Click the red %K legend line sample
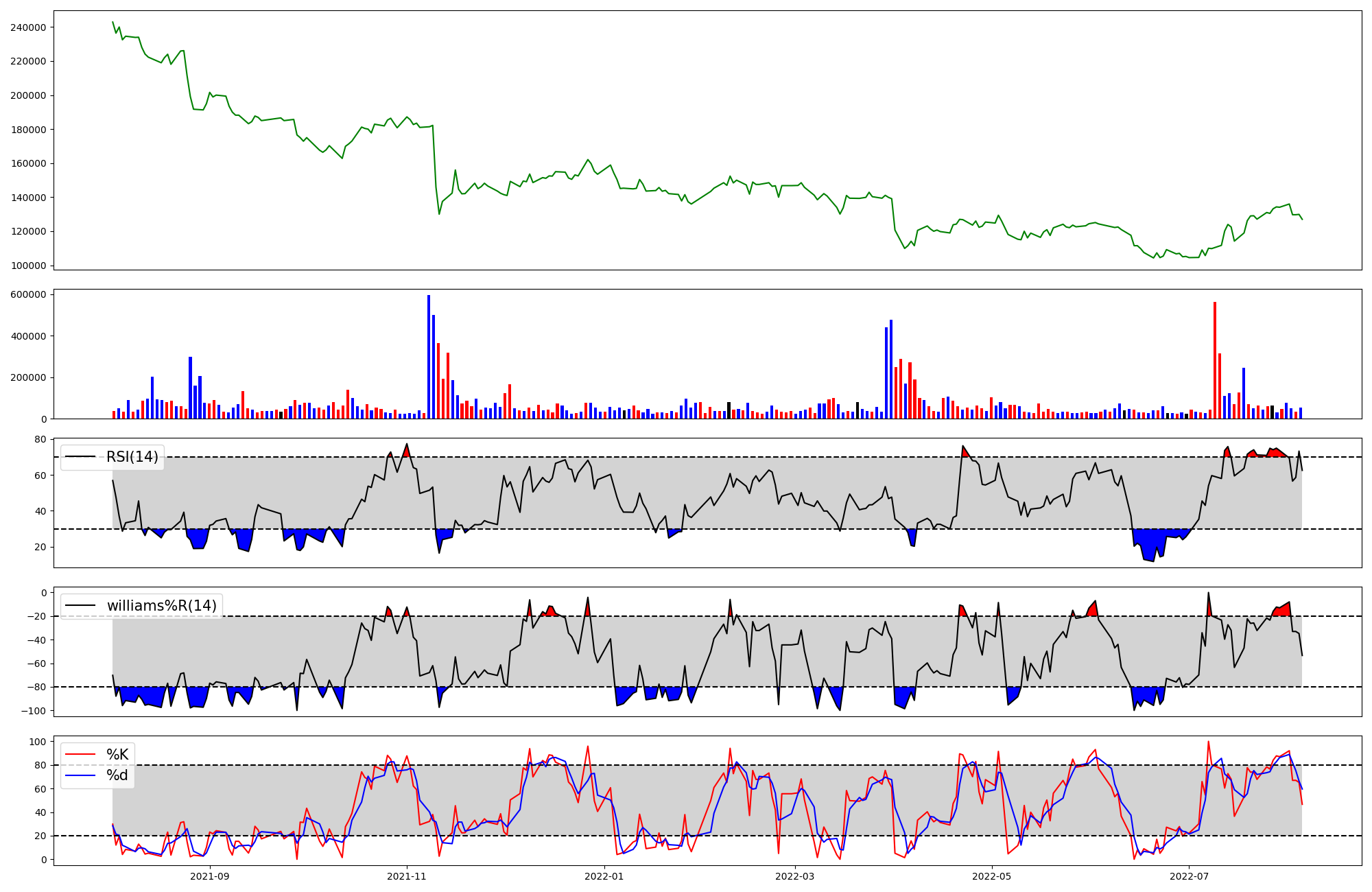Screen dimensions: 1372x892 (x=80, y=755)
